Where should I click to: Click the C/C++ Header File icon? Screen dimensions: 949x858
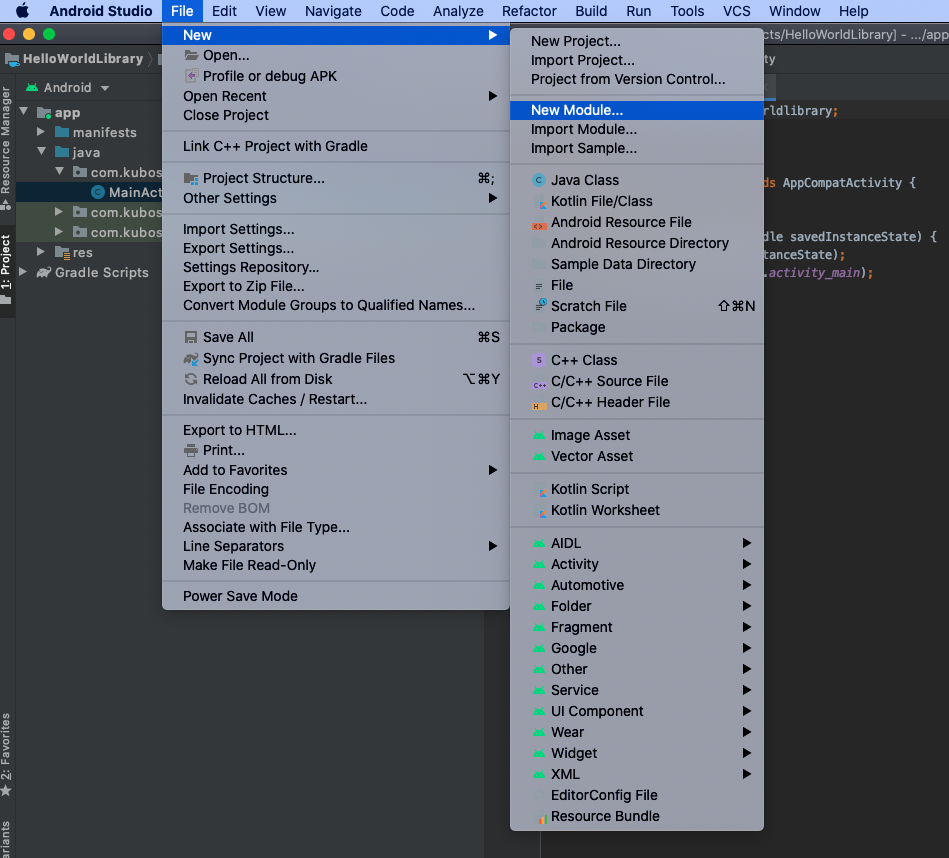[539, 403]
